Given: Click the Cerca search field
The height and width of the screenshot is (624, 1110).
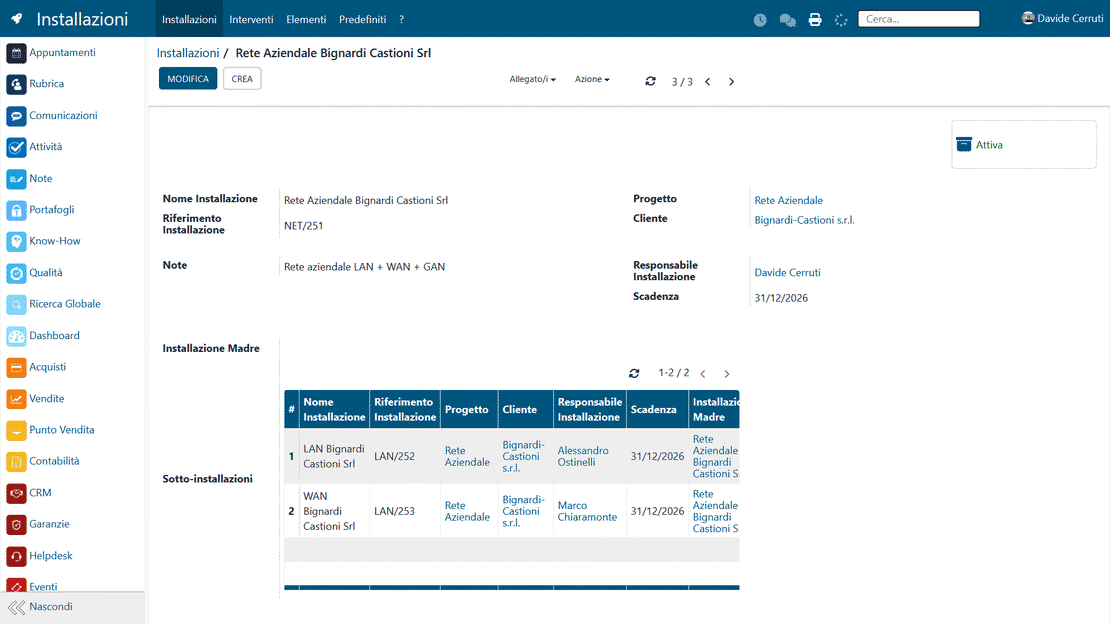Looking at the screenshot, I should [919, 19].
